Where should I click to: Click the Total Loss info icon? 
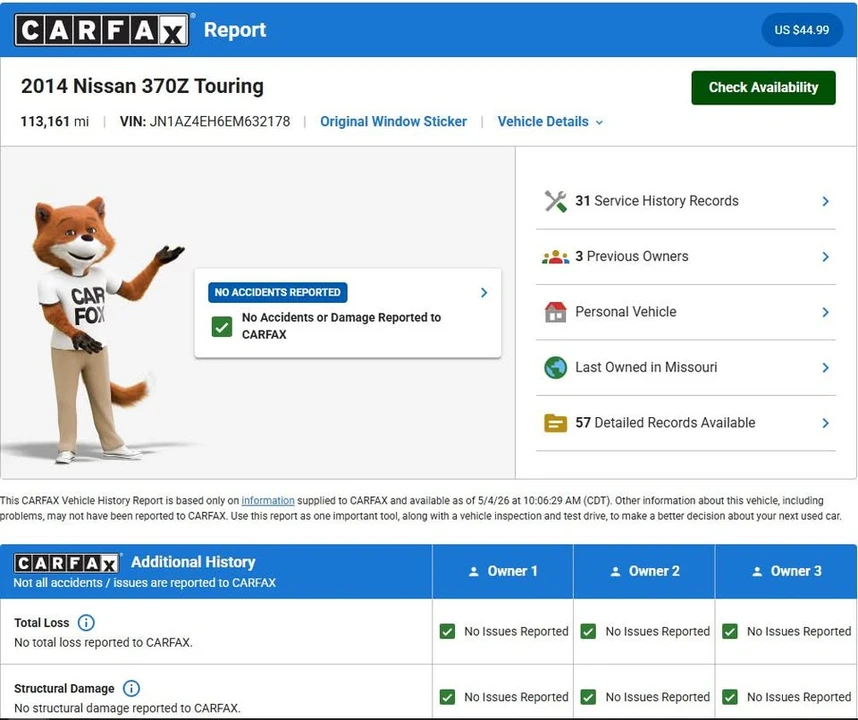pyautogui.click(x=86, y=623)
